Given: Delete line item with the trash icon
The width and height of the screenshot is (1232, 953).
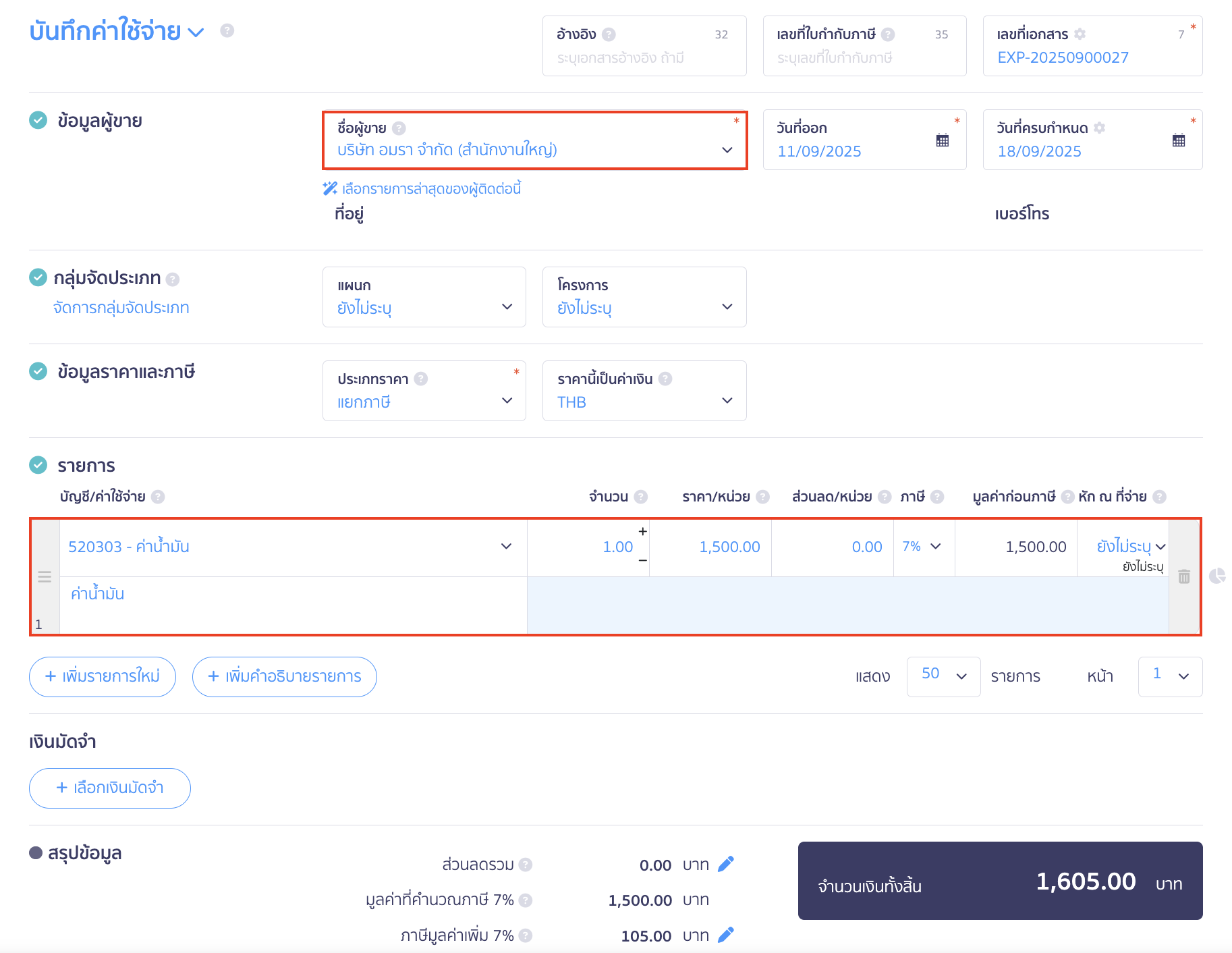Looking at the screenshot, I should tap(1184, 576).
